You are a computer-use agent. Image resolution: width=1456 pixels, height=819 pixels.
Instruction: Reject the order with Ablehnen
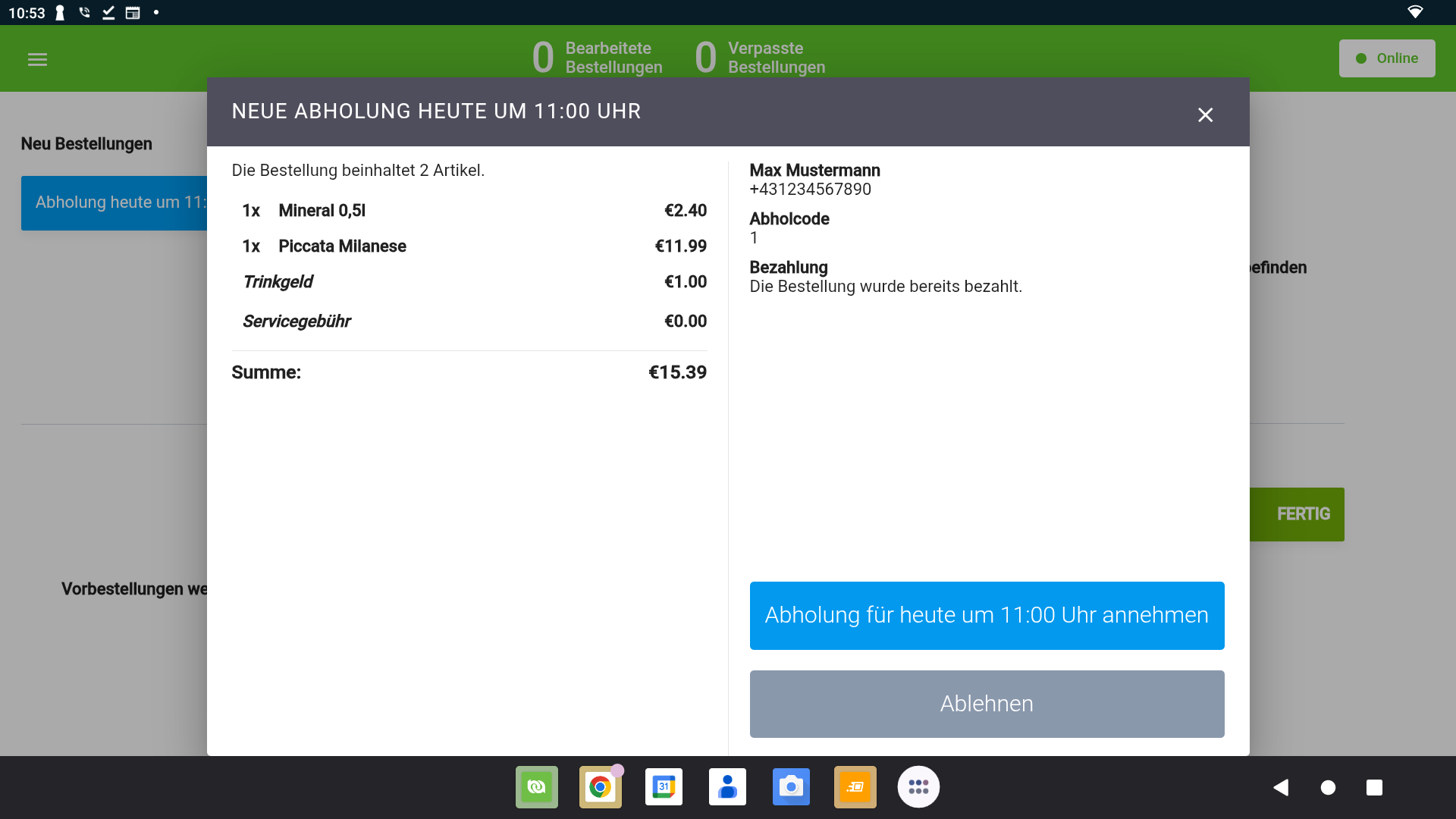pos(987,703)
